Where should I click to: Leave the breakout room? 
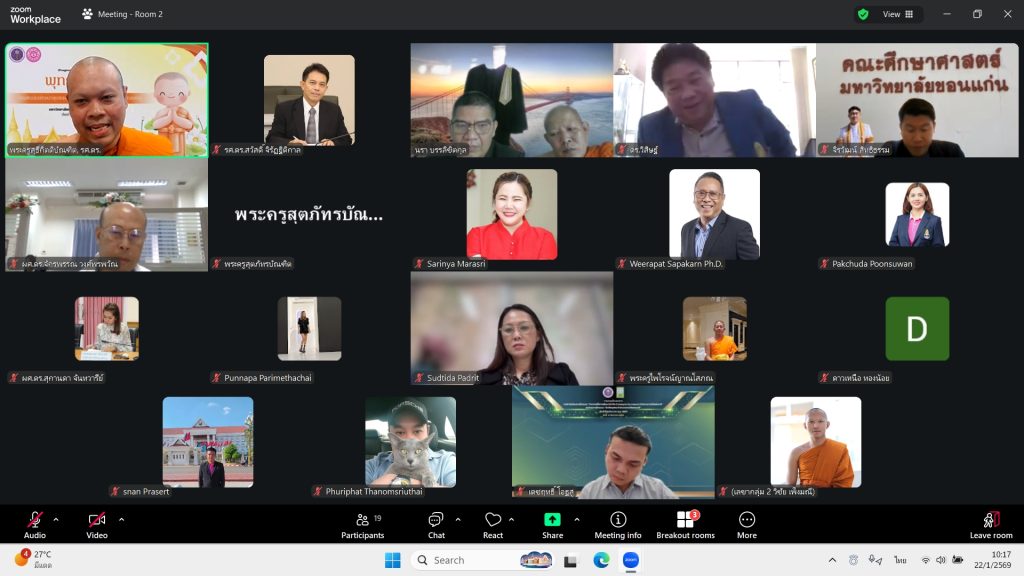991,523
